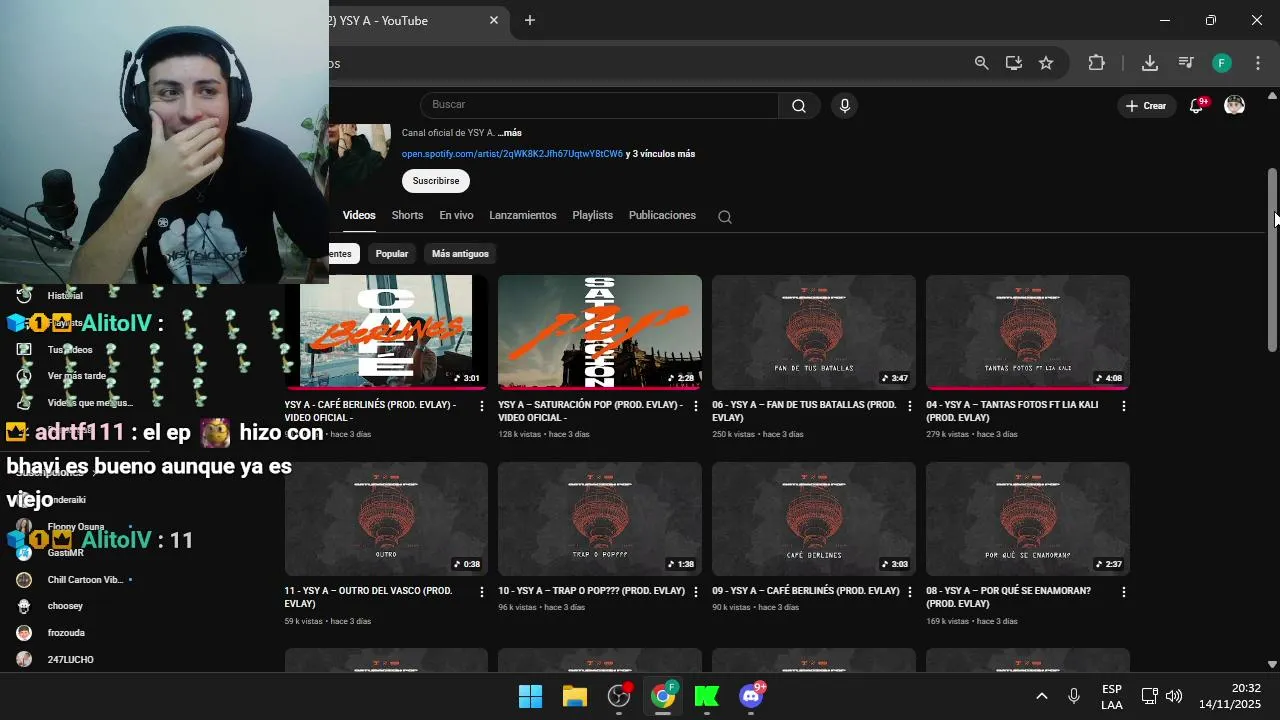Start voice search with the microphone icon
1280x720 pixels.
click(845, 106)
